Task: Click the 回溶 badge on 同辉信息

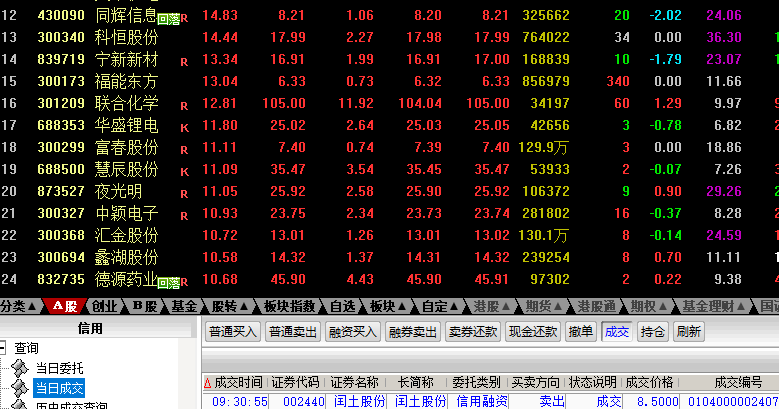Action: coord(168,19)
